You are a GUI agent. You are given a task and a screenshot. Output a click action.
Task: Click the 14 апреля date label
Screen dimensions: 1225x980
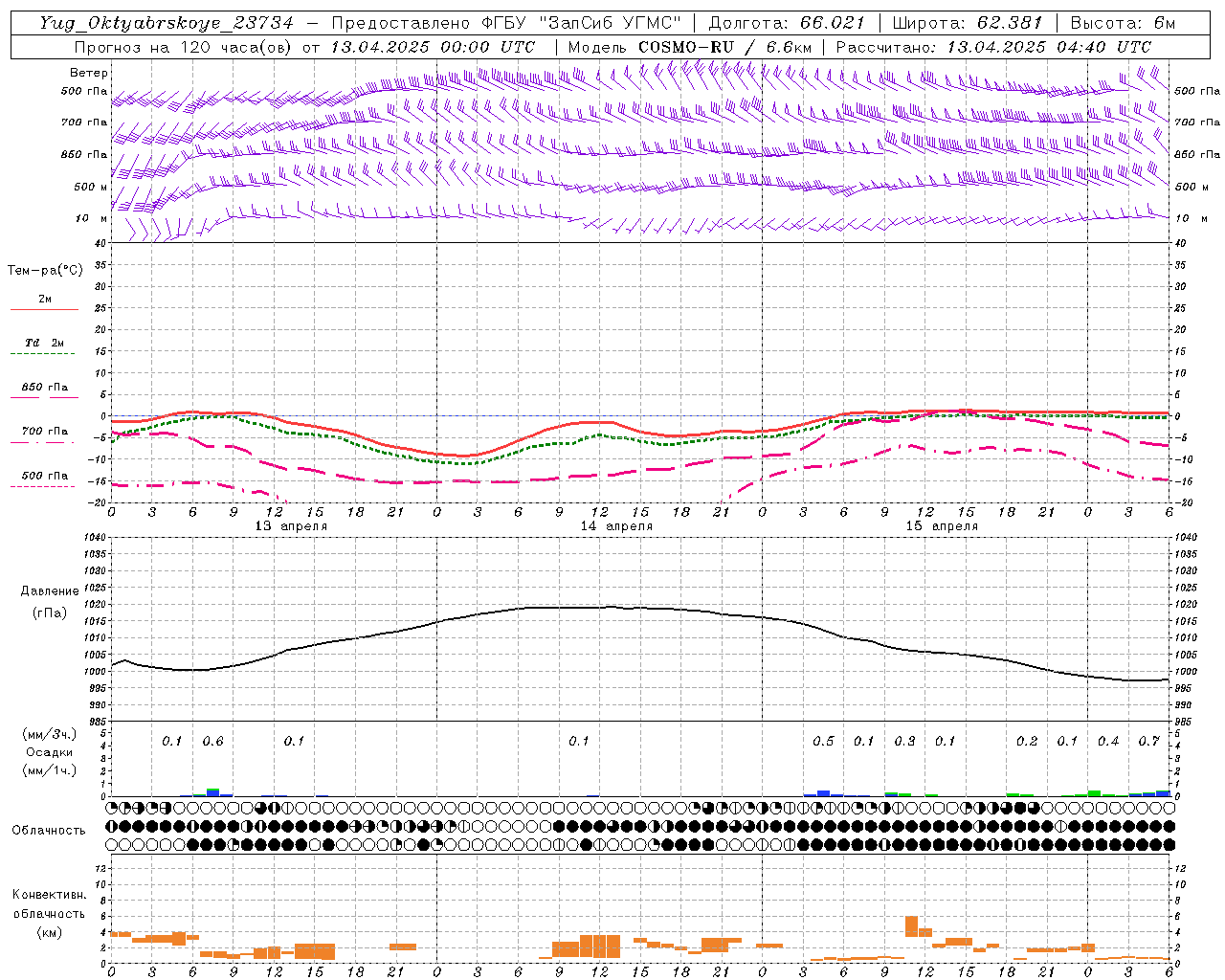pyautogui.click(x=616, y=526)
